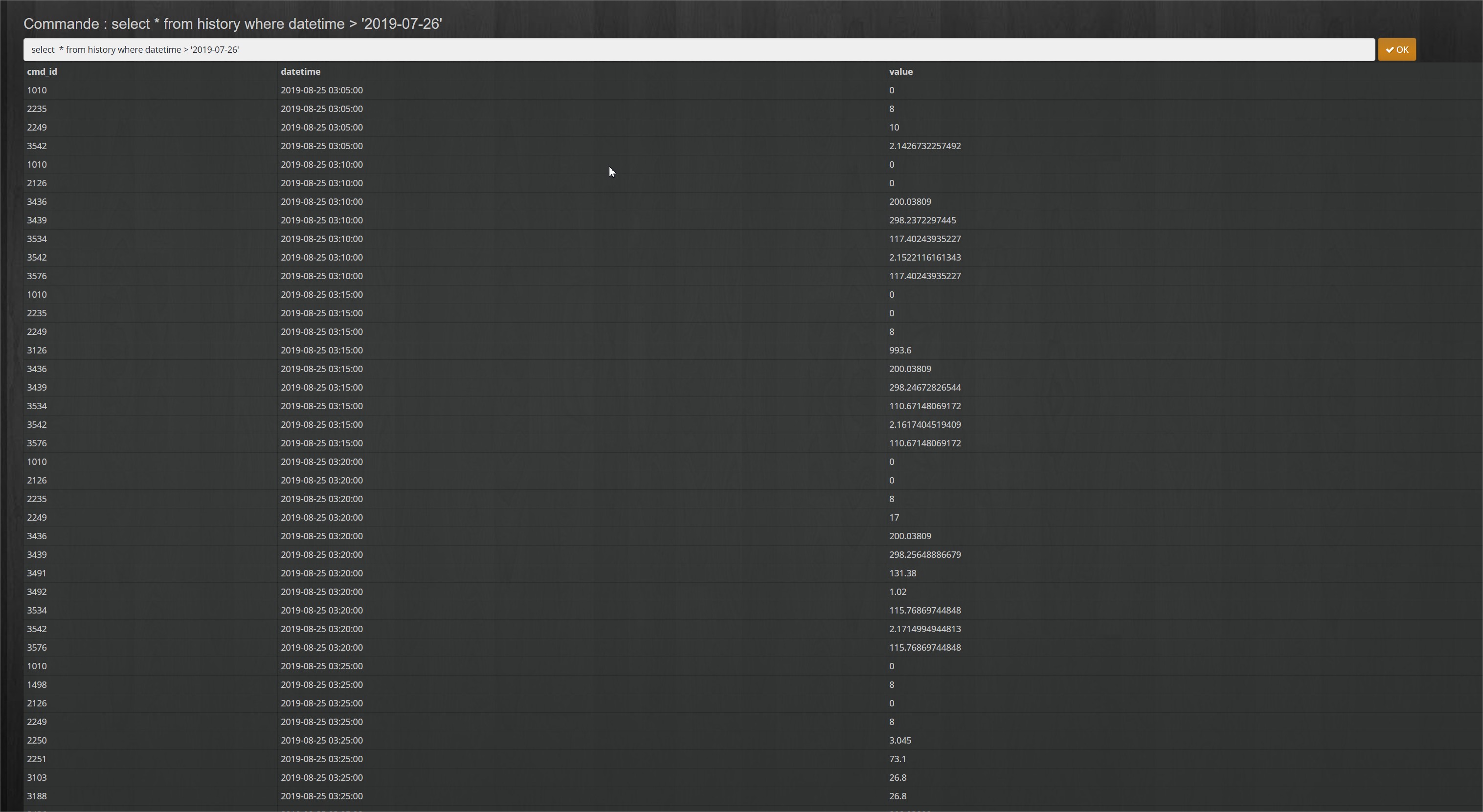1483x812 pixels.
Task: Click value 10 in the 03:05:00 row
Action: (x=894, y=128)
